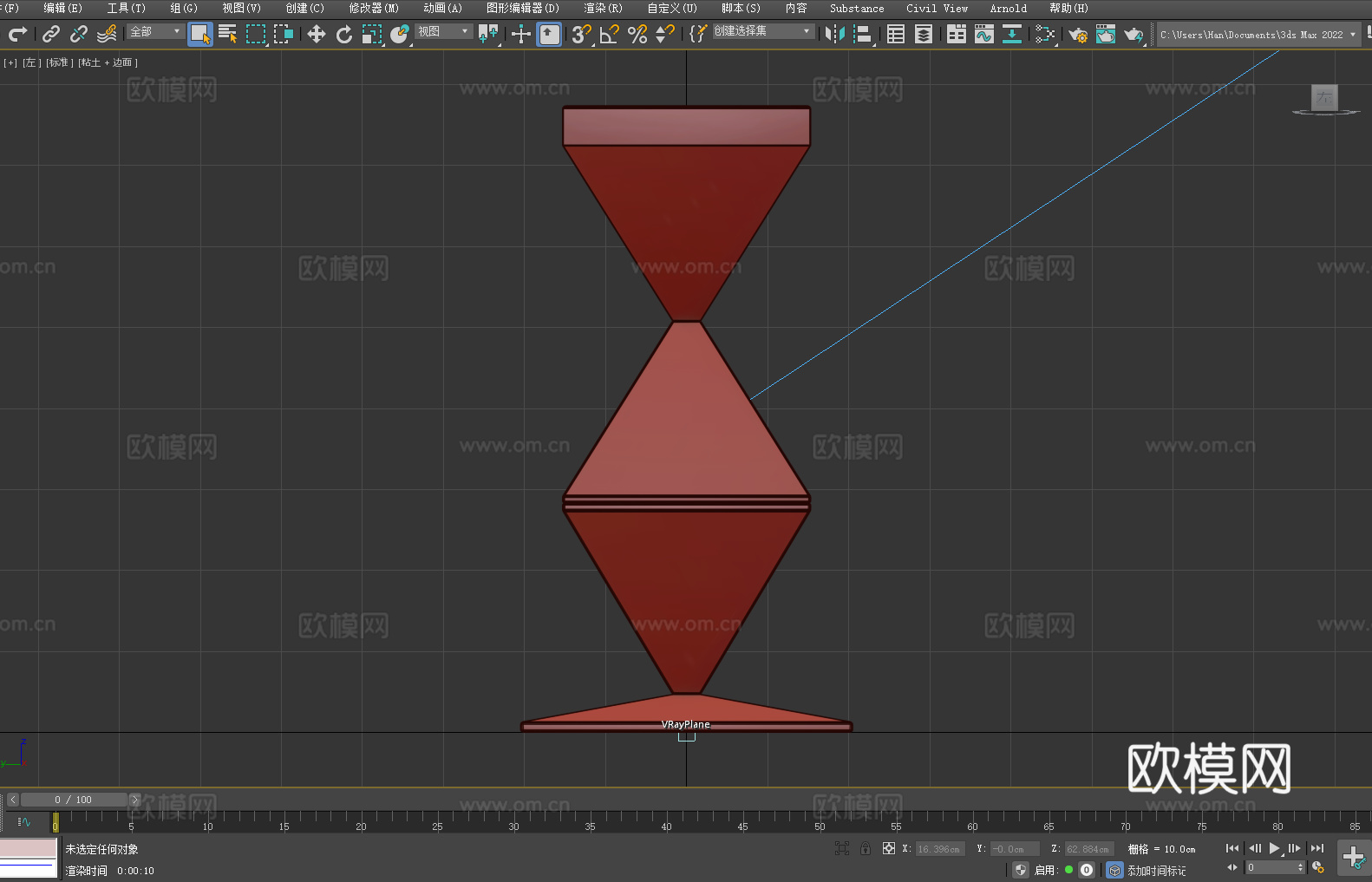
Task: Open Rendered Frame Window icon
Action: tap(1106, 34)
